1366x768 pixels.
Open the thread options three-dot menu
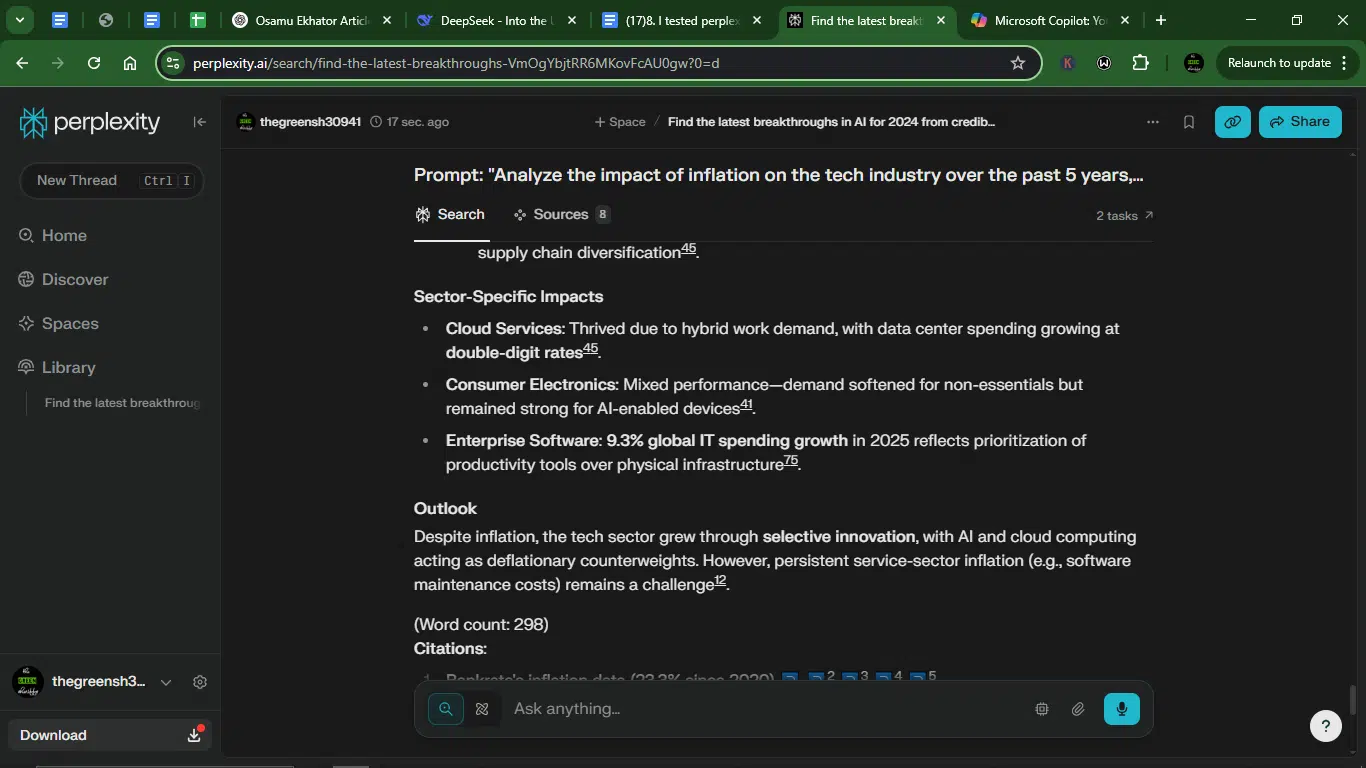1153,122
